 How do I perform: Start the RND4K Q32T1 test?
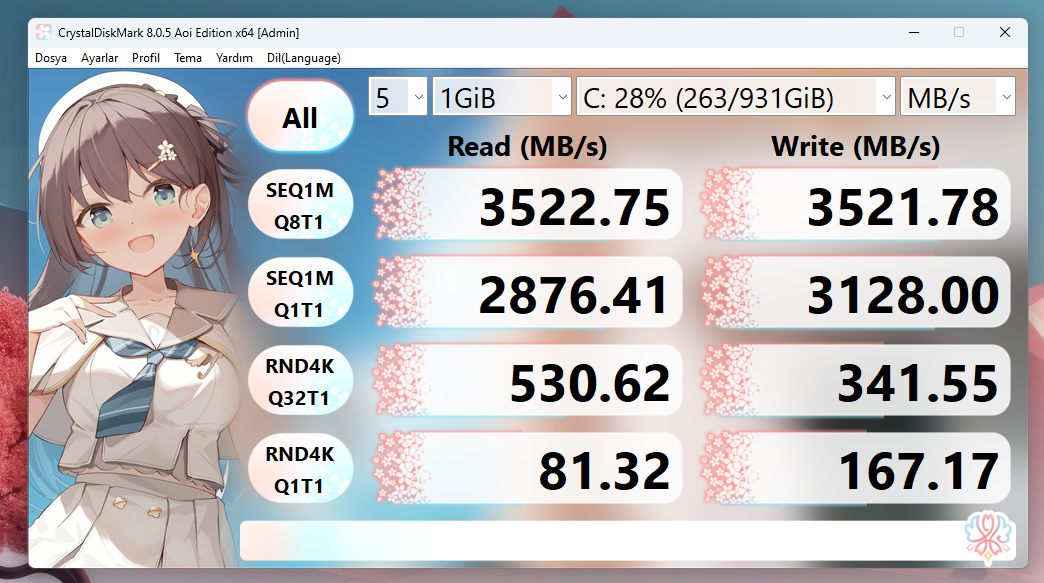[300, 381]
